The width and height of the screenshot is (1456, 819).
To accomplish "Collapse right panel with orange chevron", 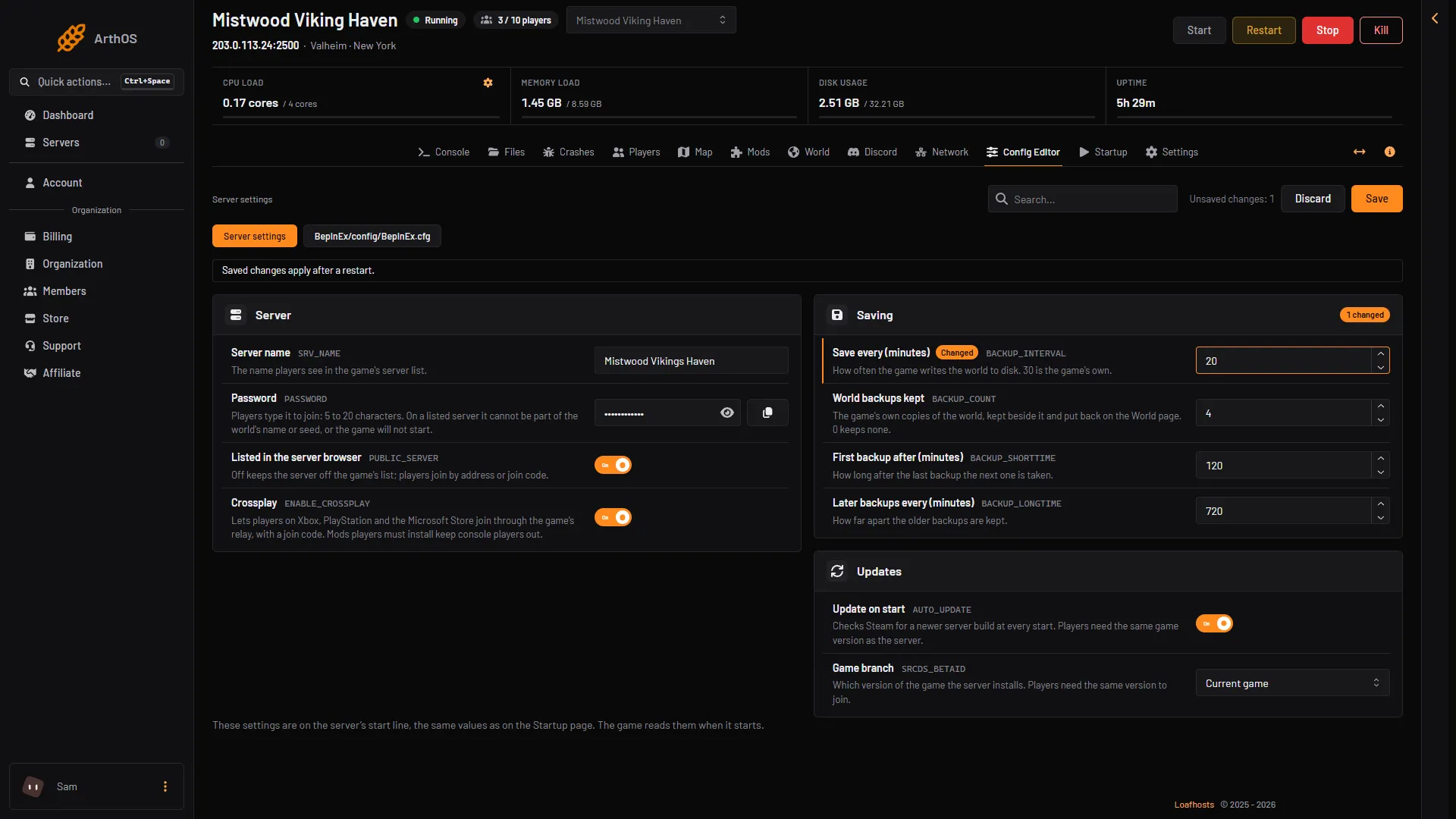I will 1435,18.
